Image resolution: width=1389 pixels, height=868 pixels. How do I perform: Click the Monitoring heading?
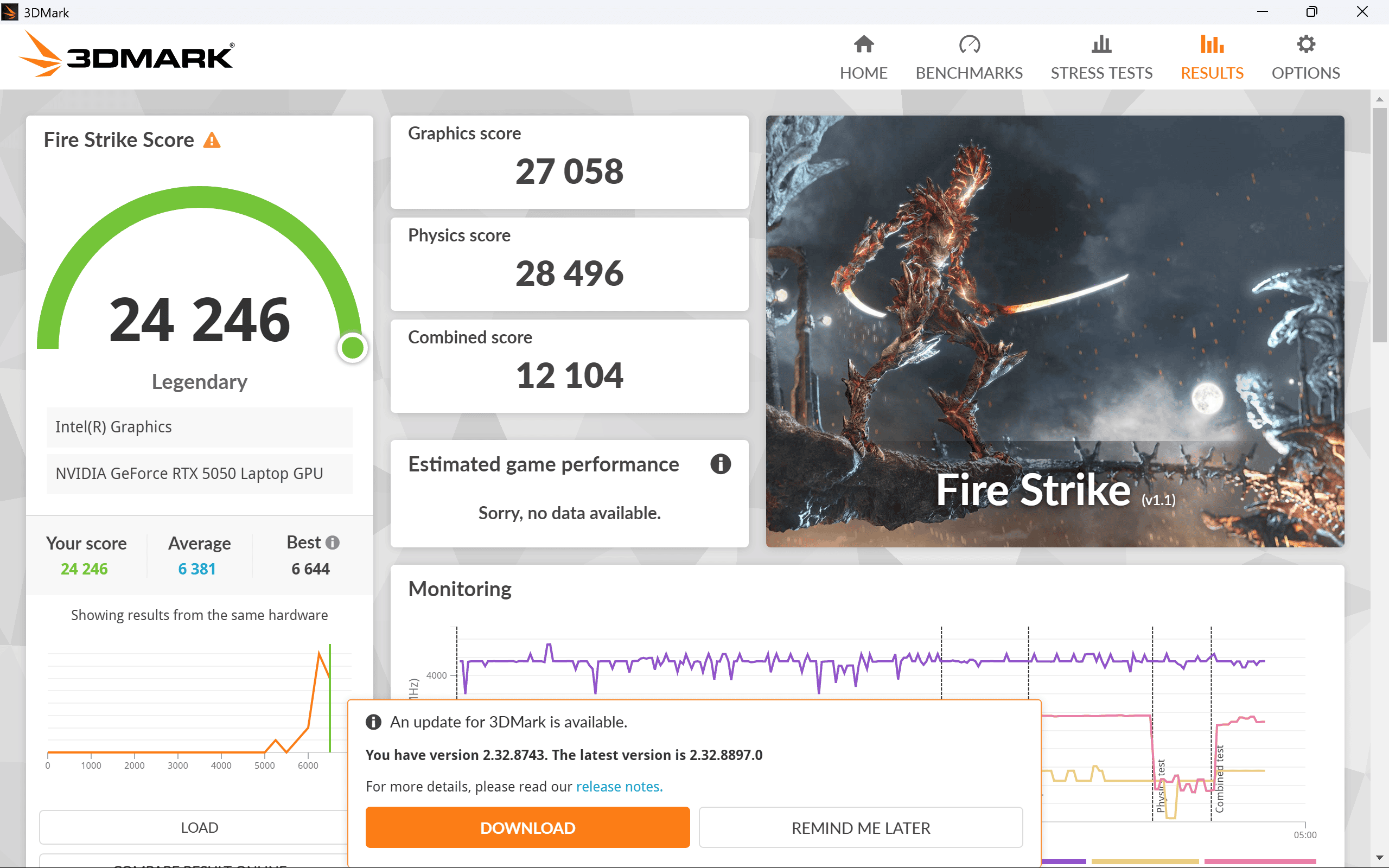click(460, 589)
